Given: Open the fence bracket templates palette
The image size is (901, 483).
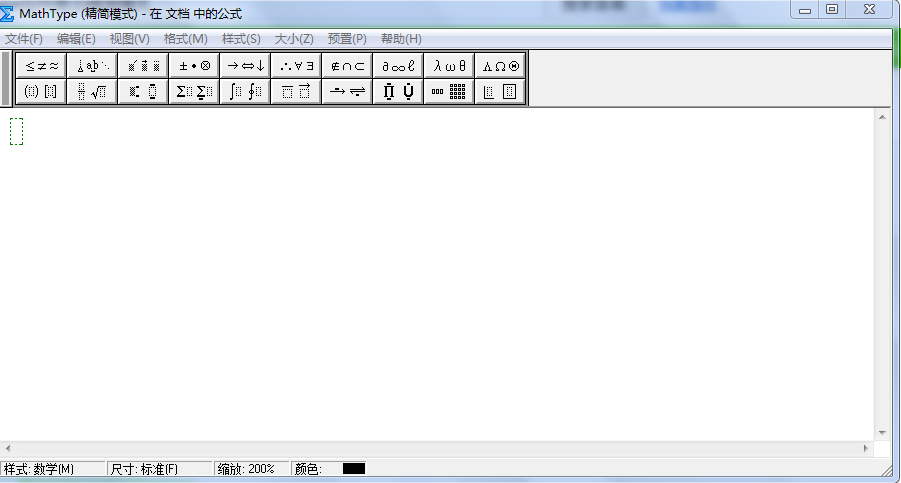Looking at the screenshot, I should pyautogui.click(x=41, y=92).
